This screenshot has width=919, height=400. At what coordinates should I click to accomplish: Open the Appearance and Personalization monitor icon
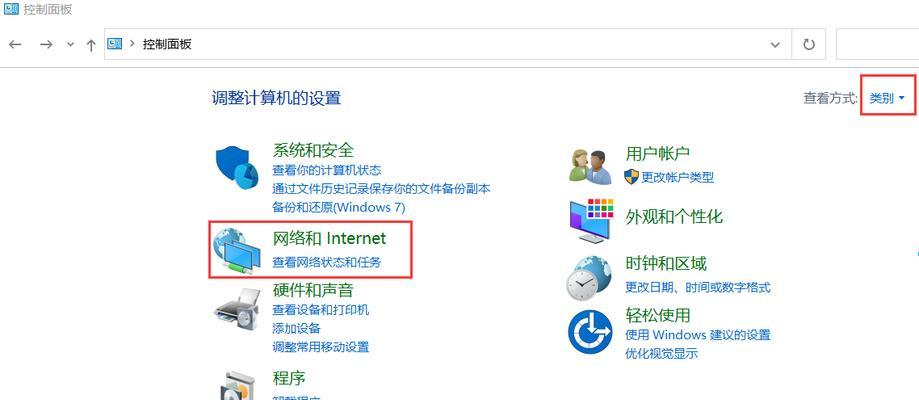pyautogui.click(x=591, y=221)
